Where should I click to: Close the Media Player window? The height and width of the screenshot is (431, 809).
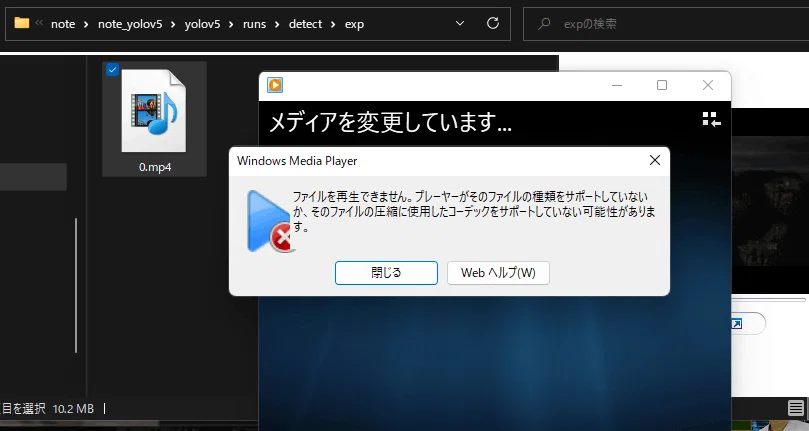(708, 85)
